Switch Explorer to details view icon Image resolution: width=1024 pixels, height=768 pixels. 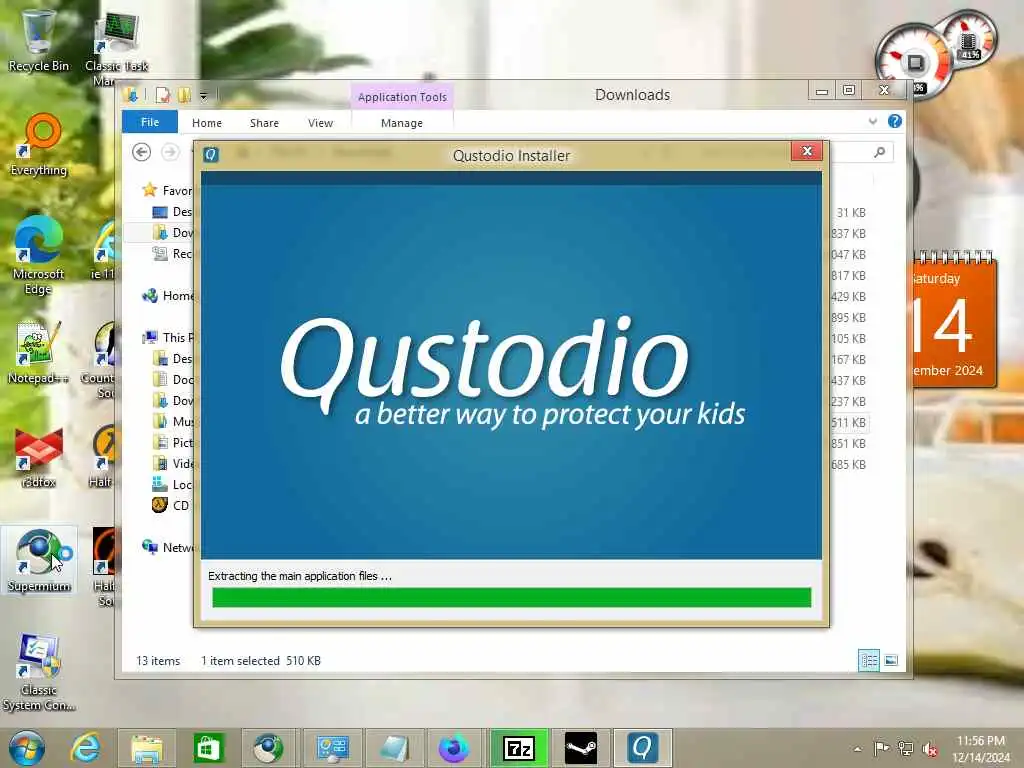tap(869, 660)
